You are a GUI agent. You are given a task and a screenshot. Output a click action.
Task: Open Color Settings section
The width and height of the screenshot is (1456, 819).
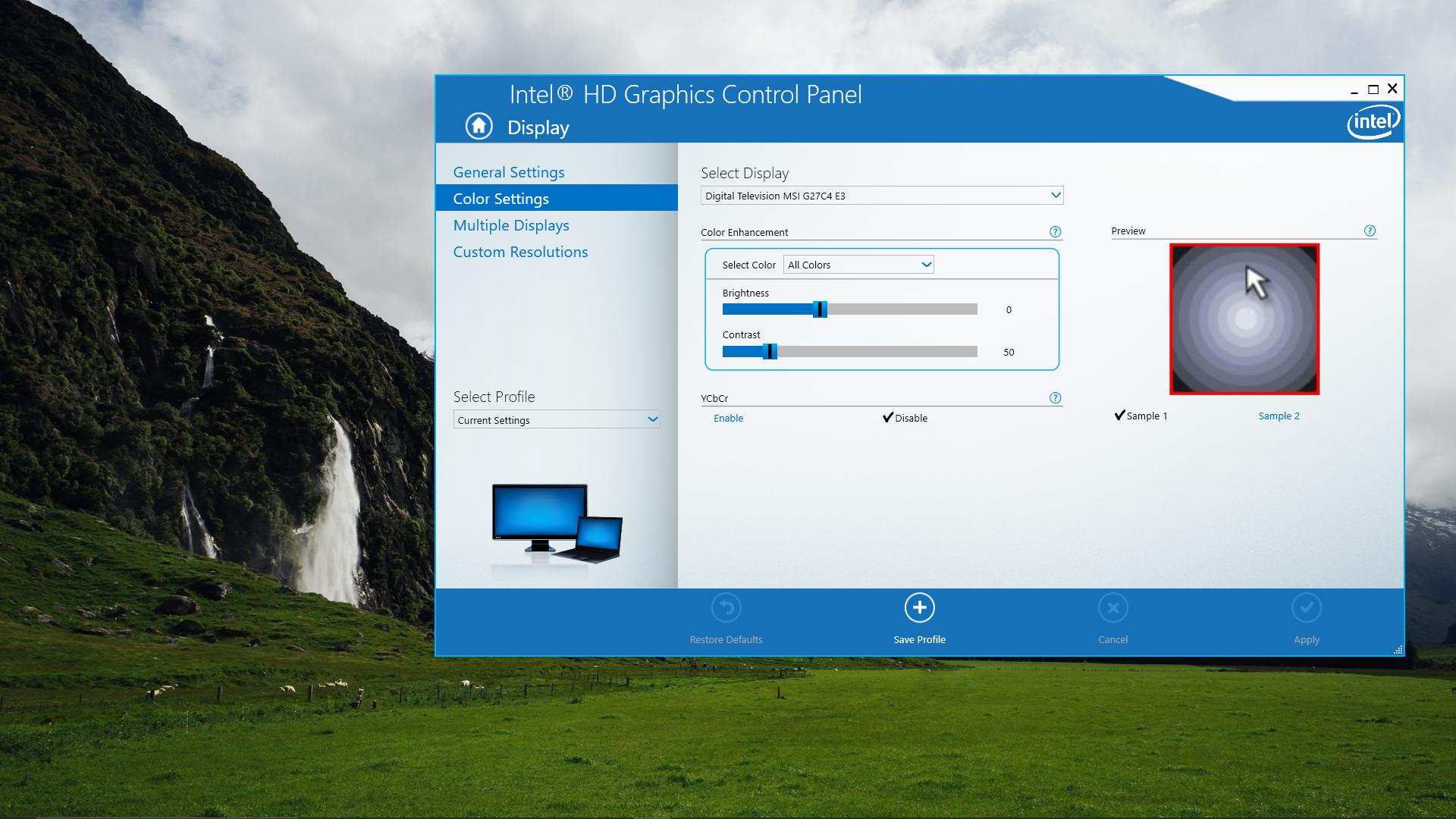point(557,198)
